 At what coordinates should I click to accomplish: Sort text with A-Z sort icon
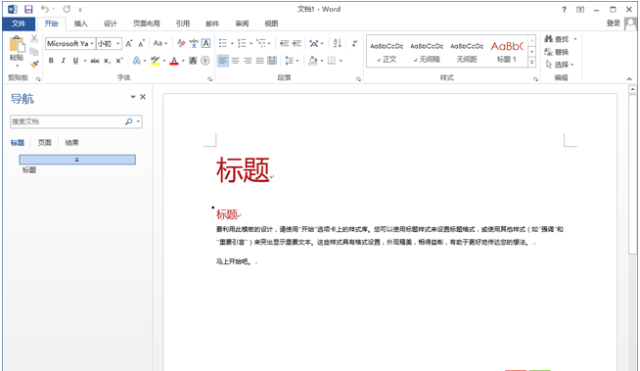coord(337,43)
